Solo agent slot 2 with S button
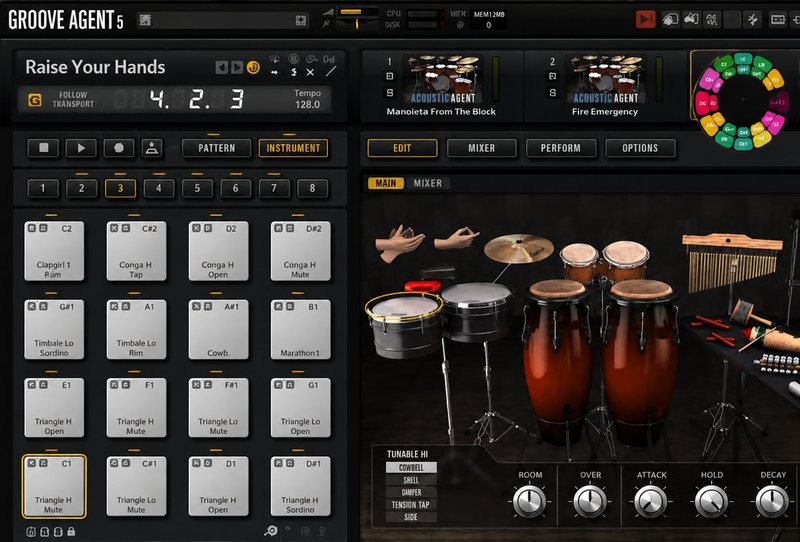 (552, 93)
